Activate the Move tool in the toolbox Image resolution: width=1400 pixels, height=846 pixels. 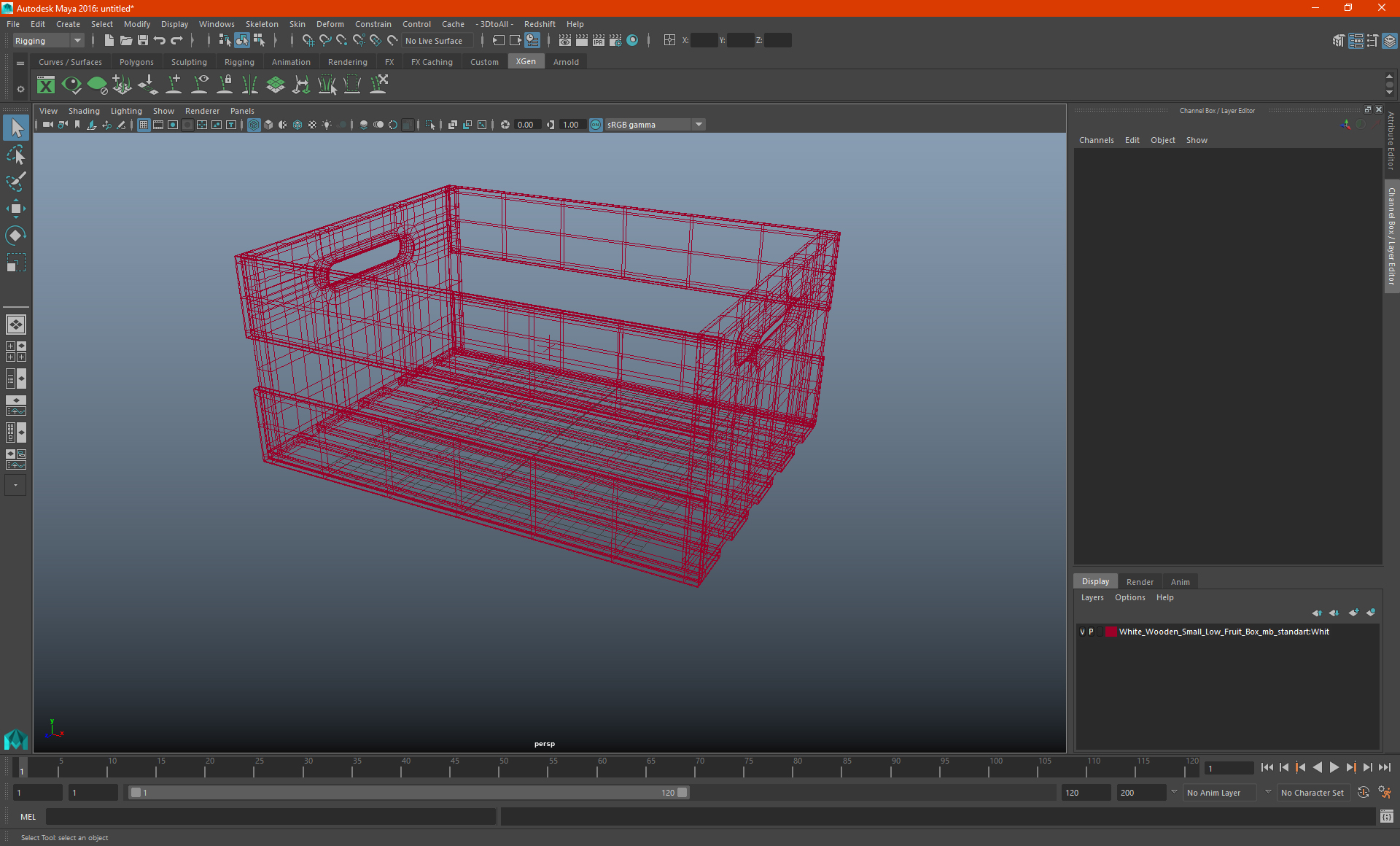pos(15,209)
